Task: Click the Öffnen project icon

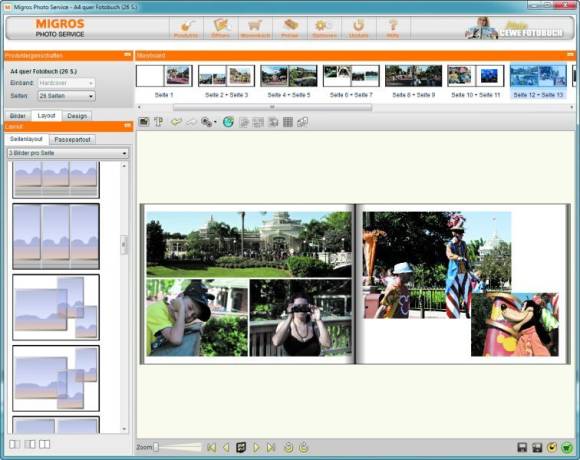Action: click(220, 28)
